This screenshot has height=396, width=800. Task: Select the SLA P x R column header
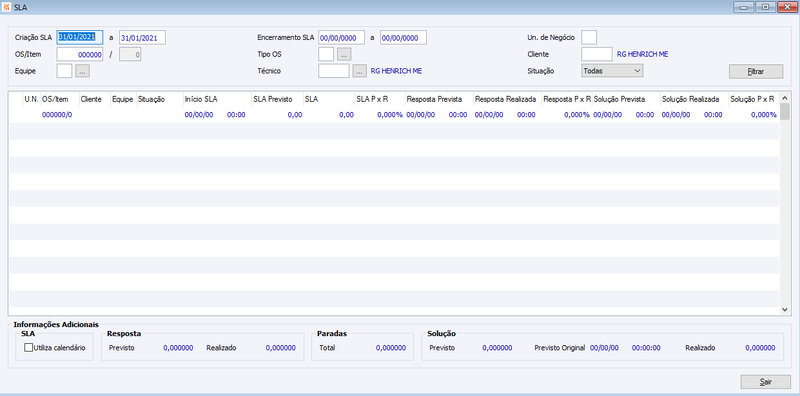380,100
